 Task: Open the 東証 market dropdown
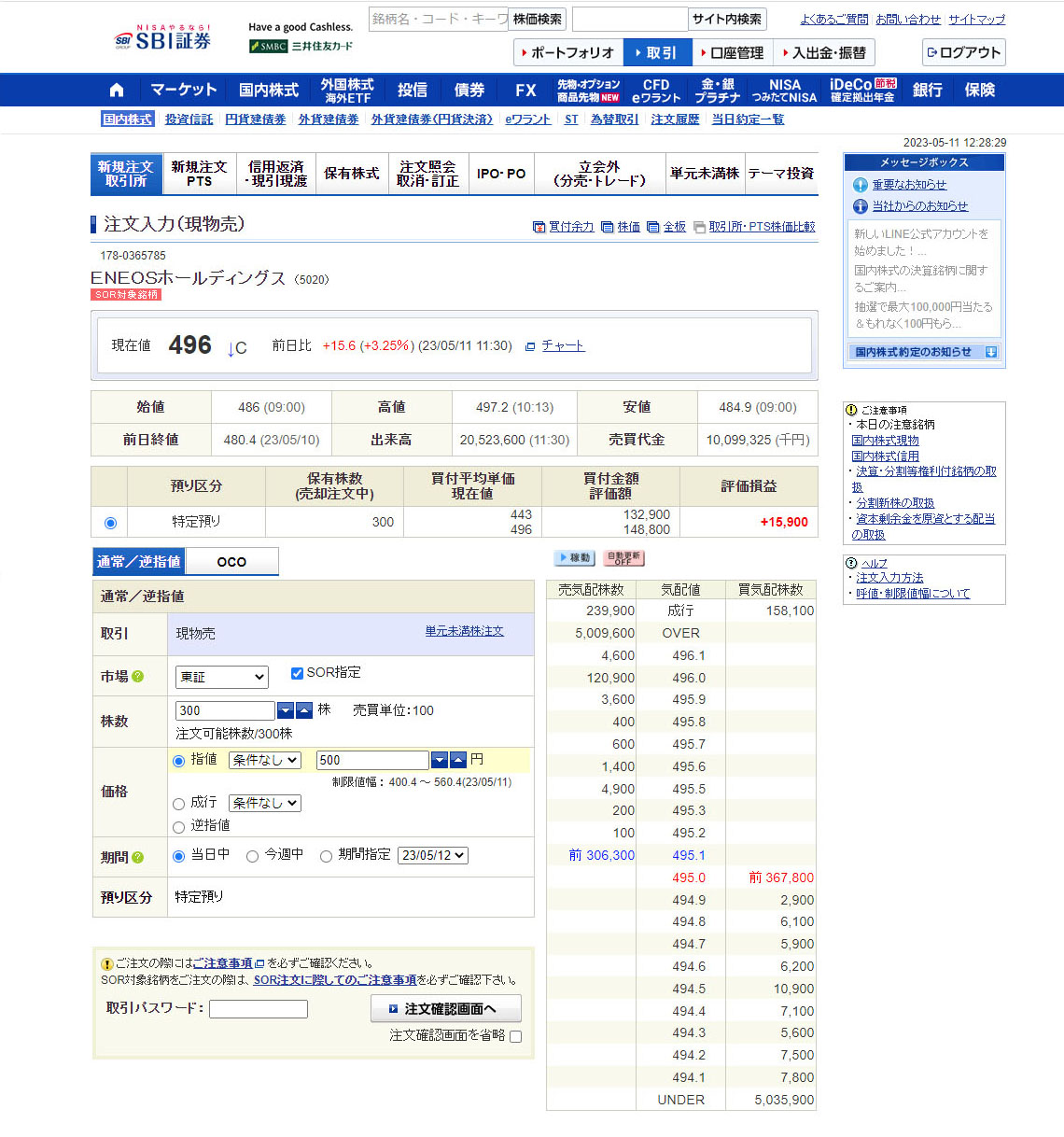[x=222, y=677]
